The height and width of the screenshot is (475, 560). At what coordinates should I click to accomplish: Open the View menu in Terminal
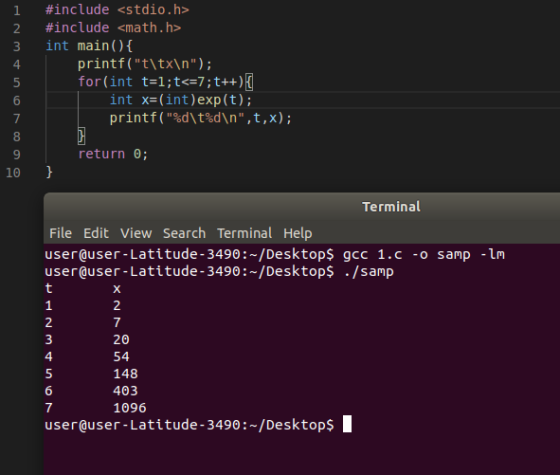pos(136,233)
